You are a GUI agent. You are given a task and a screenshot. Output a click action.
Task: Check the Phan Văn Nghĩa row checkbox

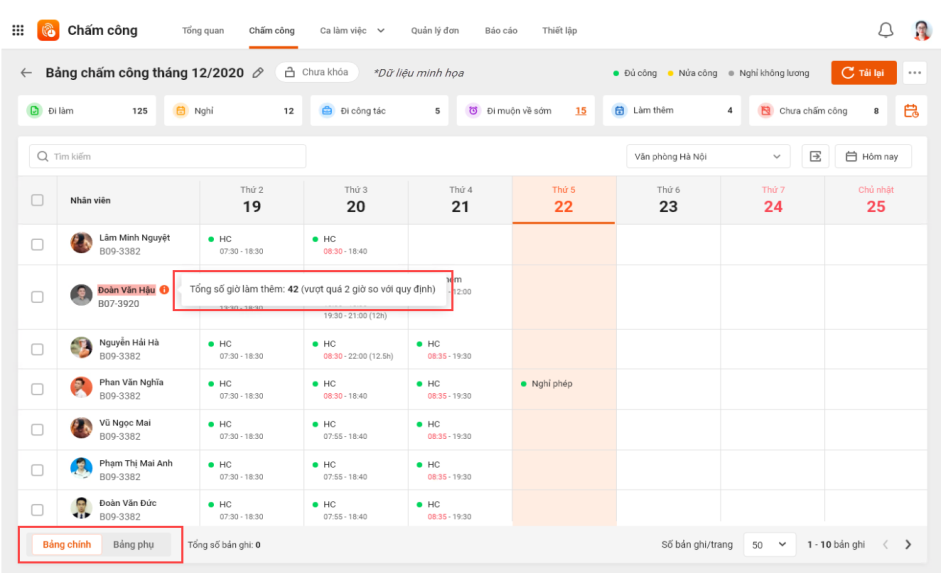(x=37, y=389)
